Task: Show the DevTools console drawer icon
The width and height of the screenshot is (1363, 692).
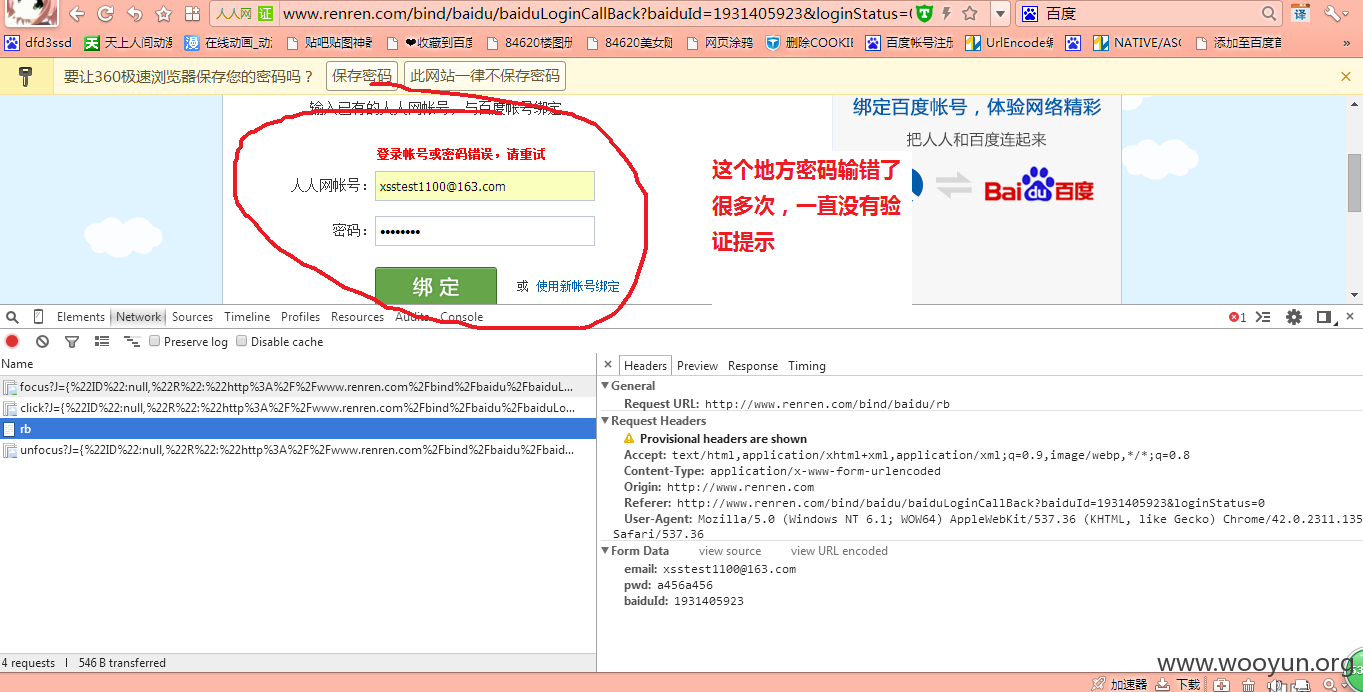Action: pyautogui.click(x=1264, y=317)
